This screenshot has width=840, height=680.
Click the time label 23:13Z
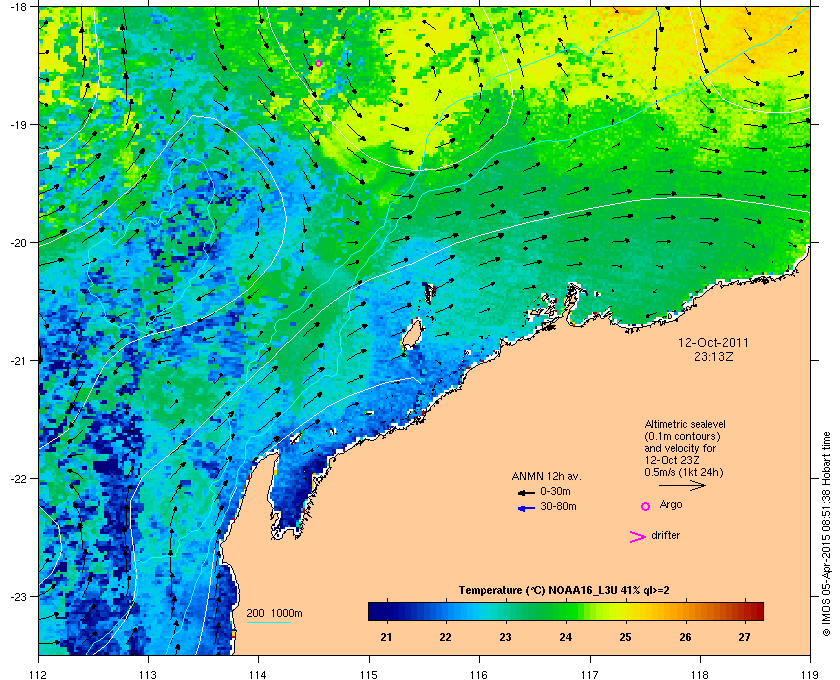(714, 356)
